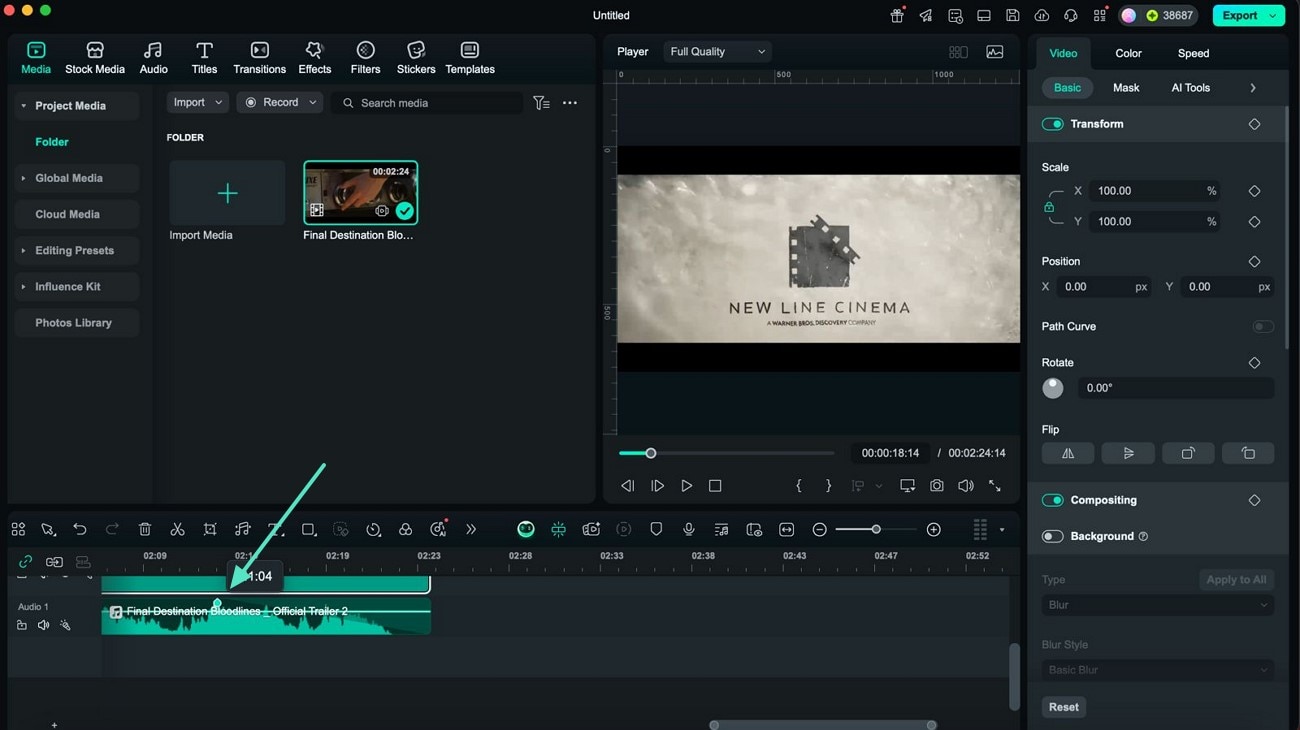Take a snapshot with the camera icon
Image resolution: width=1300 pixels, height=730 pixels.
click(936, 485)
